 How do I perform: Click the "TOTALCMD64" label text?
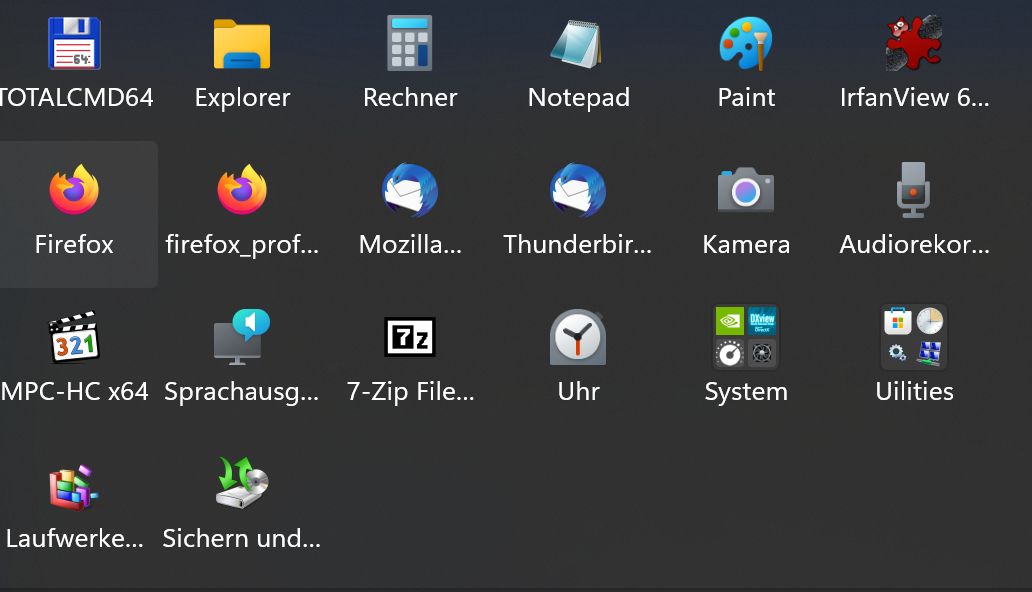pyautogui.click(x=76, y=97)
